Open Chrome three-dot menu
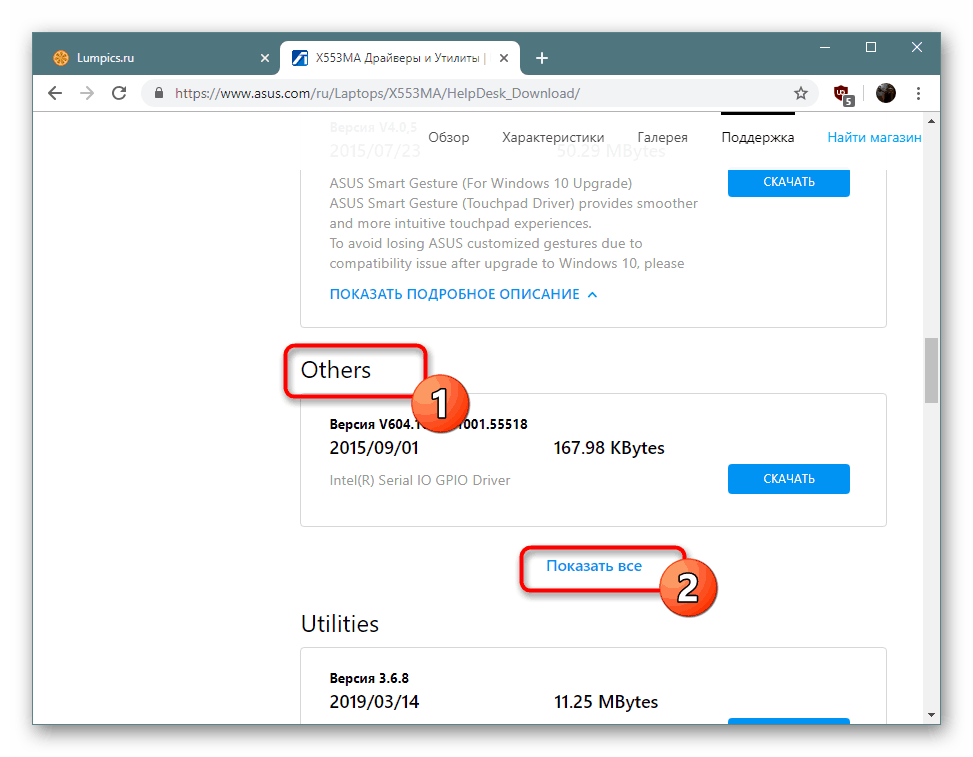This screenshot has width=973, height=757. coord(918,93)
